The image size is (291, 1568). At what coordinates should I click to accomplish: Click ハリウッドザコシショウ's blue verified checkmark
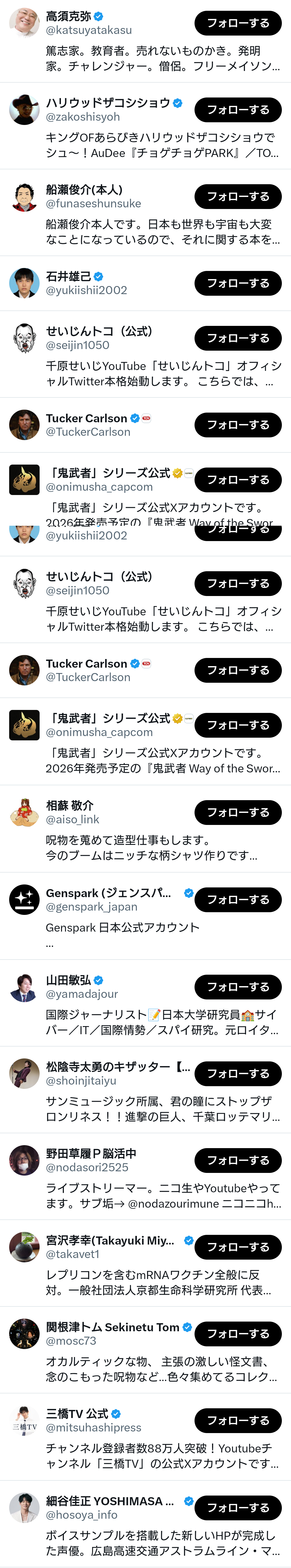point(178,103)
